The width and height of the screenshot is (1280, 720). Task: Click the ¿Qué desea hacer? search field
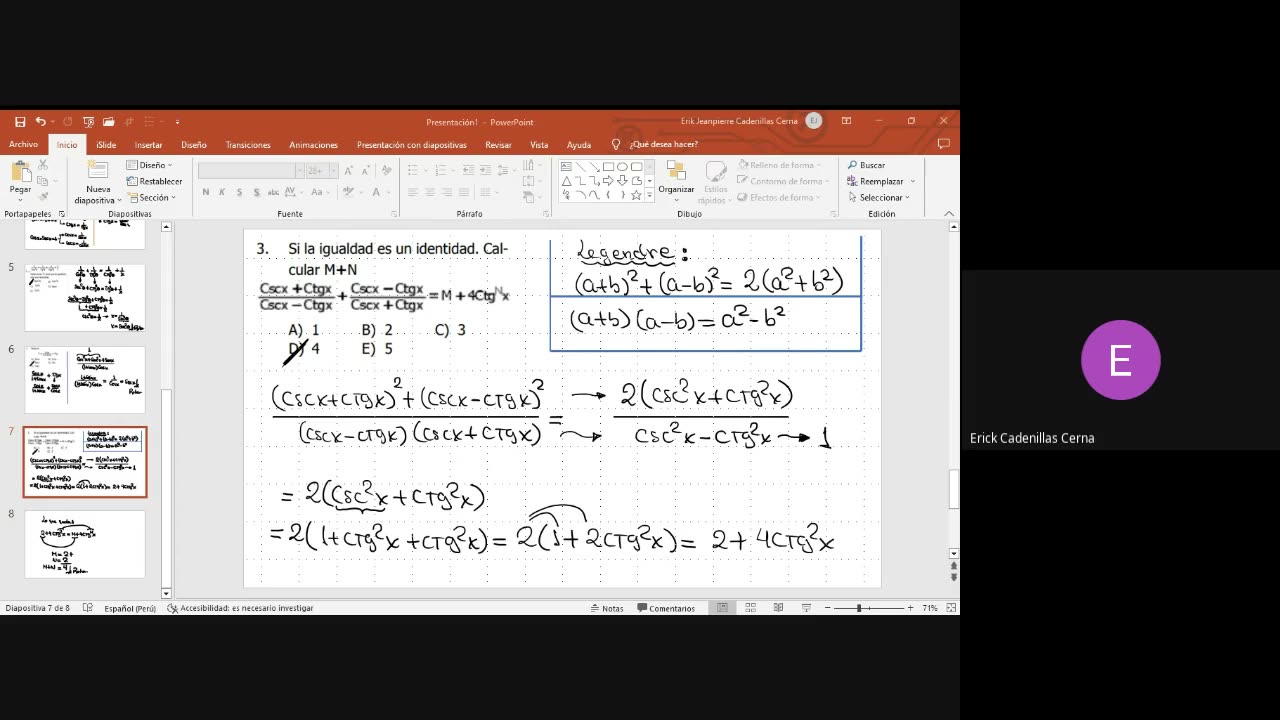(x=664, y=144)
